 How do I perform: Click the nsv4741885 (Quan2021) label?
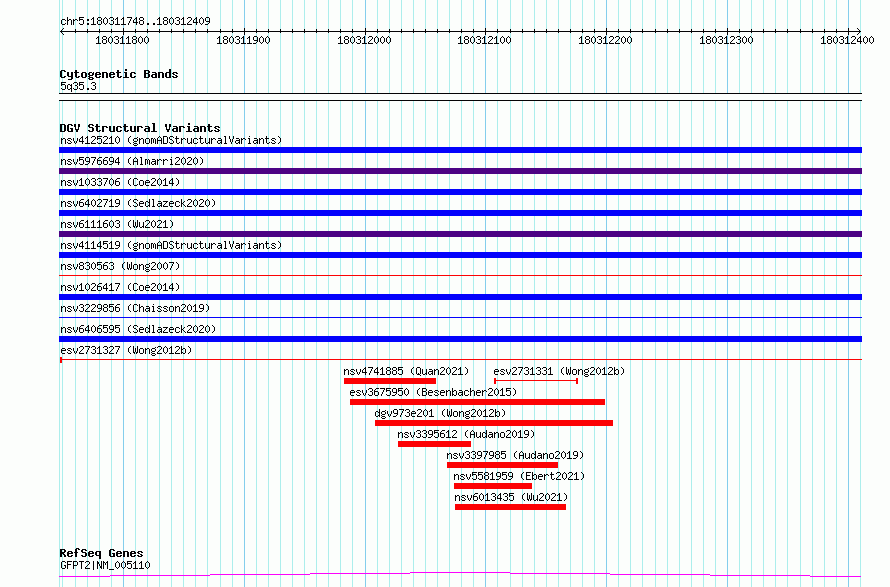406,371
